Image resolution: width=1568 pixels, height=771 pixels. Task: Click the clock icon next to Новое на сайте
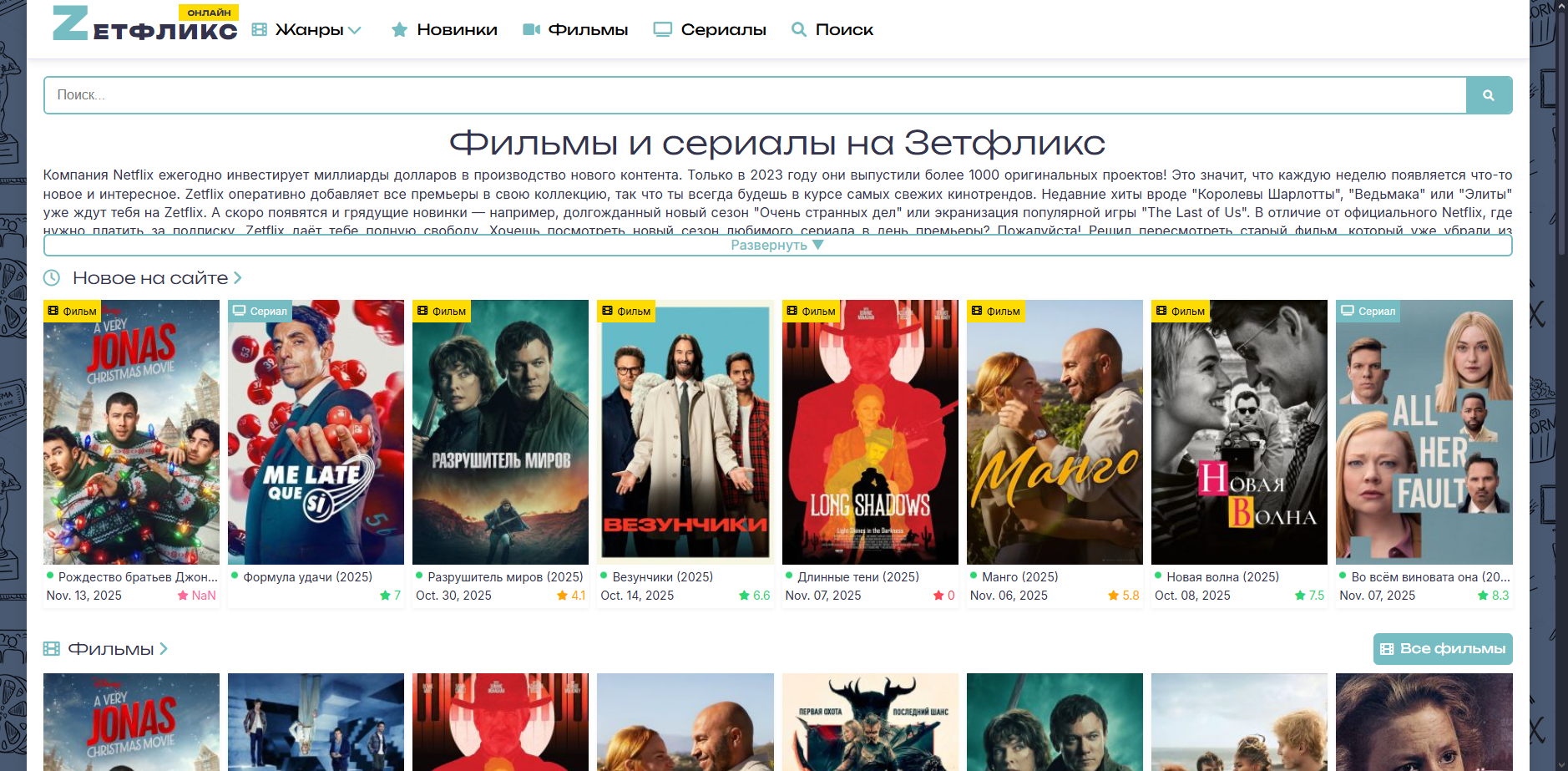[52, 277]
